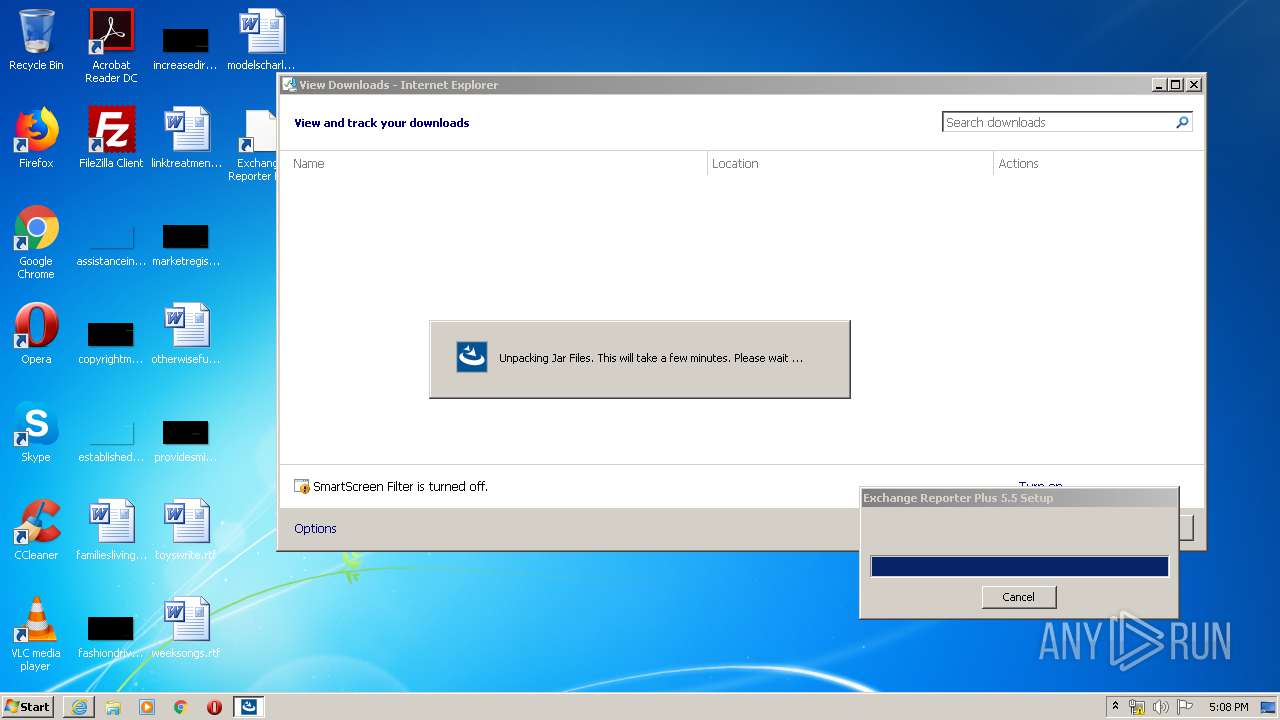Screen dimensions: 1280x720
Task: Open Action Center flag icon
Action: (x=1185, y=707)
